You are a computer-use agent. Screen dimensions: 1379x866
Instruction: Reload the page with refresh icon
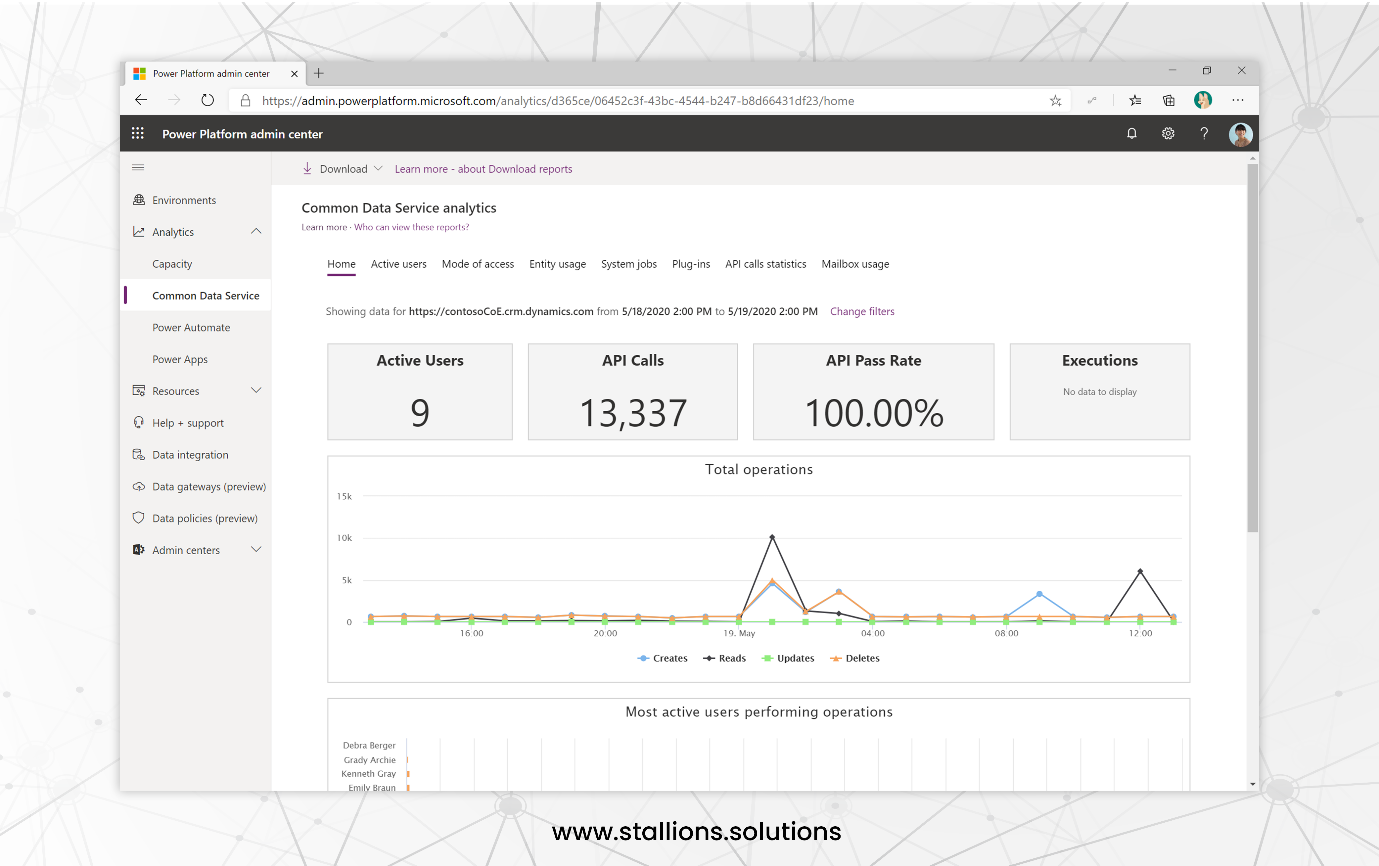[x=207, y=100]
